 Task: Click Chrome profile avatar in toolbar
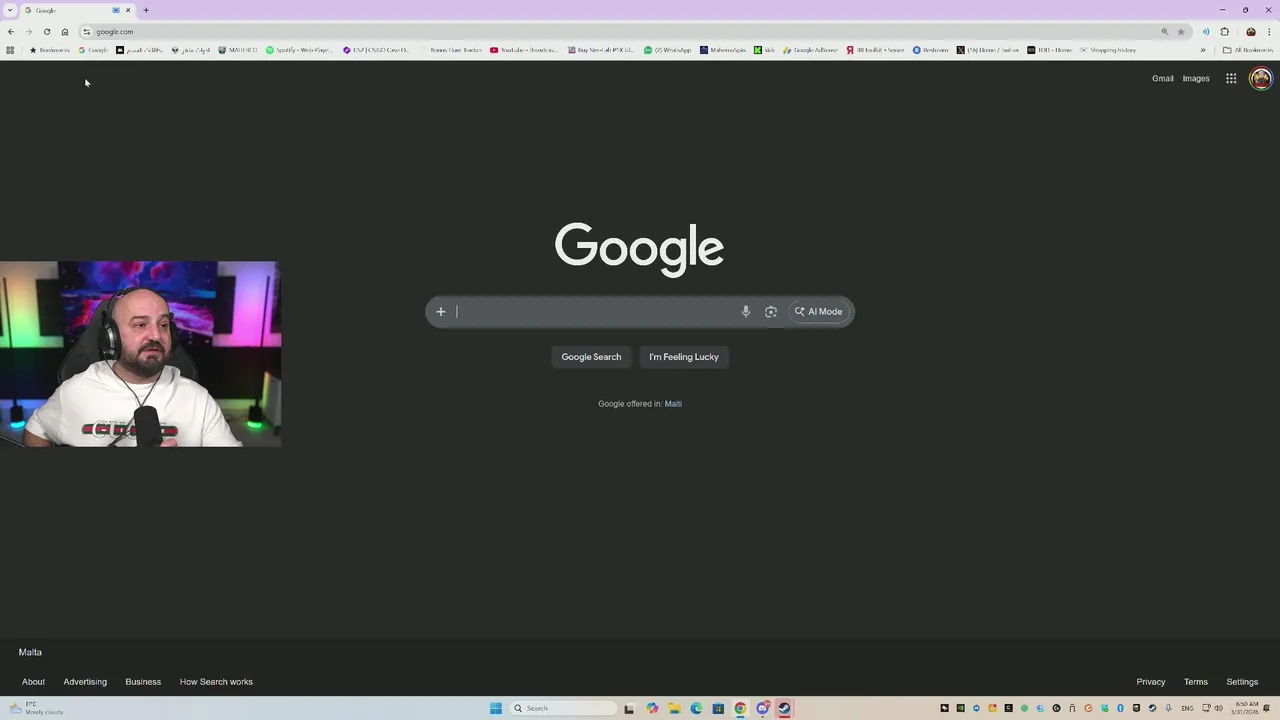tap(1250, 31)
